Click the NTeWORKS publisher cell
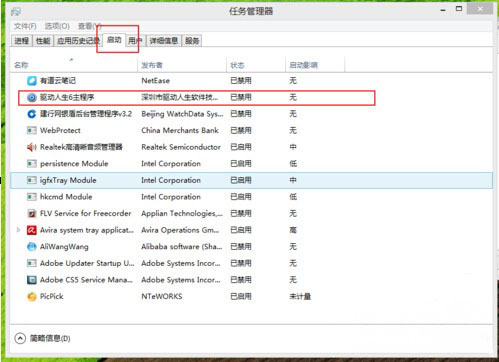499x362 pixels. click(162, 296)
